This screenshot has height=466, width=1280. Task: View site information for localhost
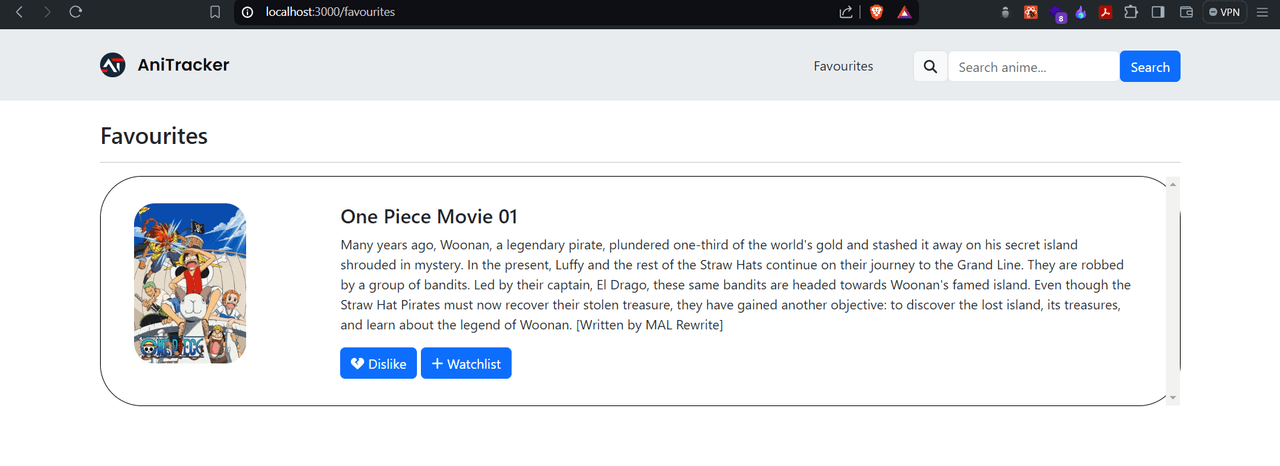[x=248, y=12]
